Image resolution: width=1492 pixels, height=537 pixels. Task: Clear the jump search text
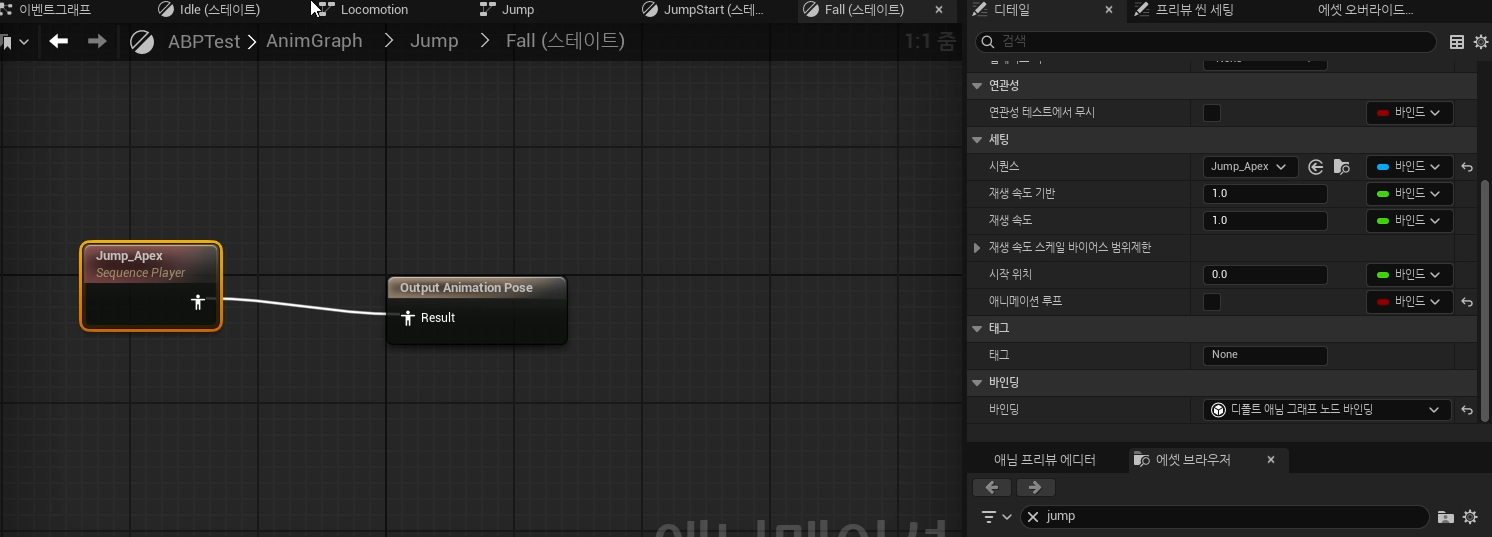(1033, 517)
